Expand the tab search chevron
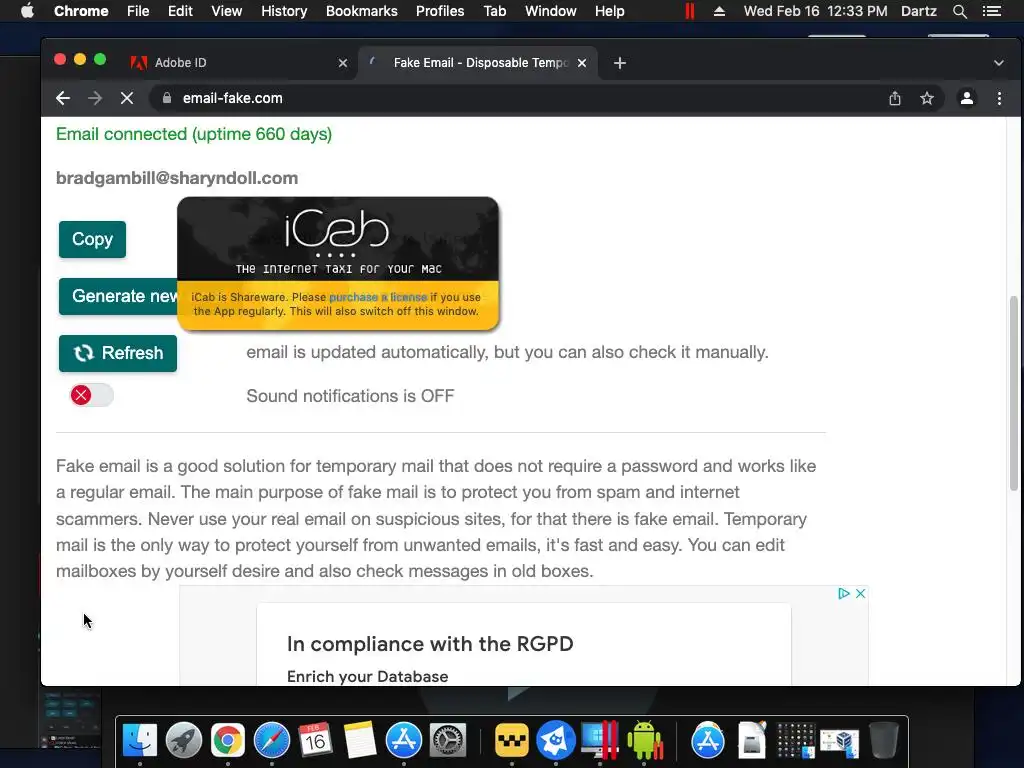Image resolution: width=1024 pixels, height=768 pixels. pyautogui.click(x=999, y=63)
